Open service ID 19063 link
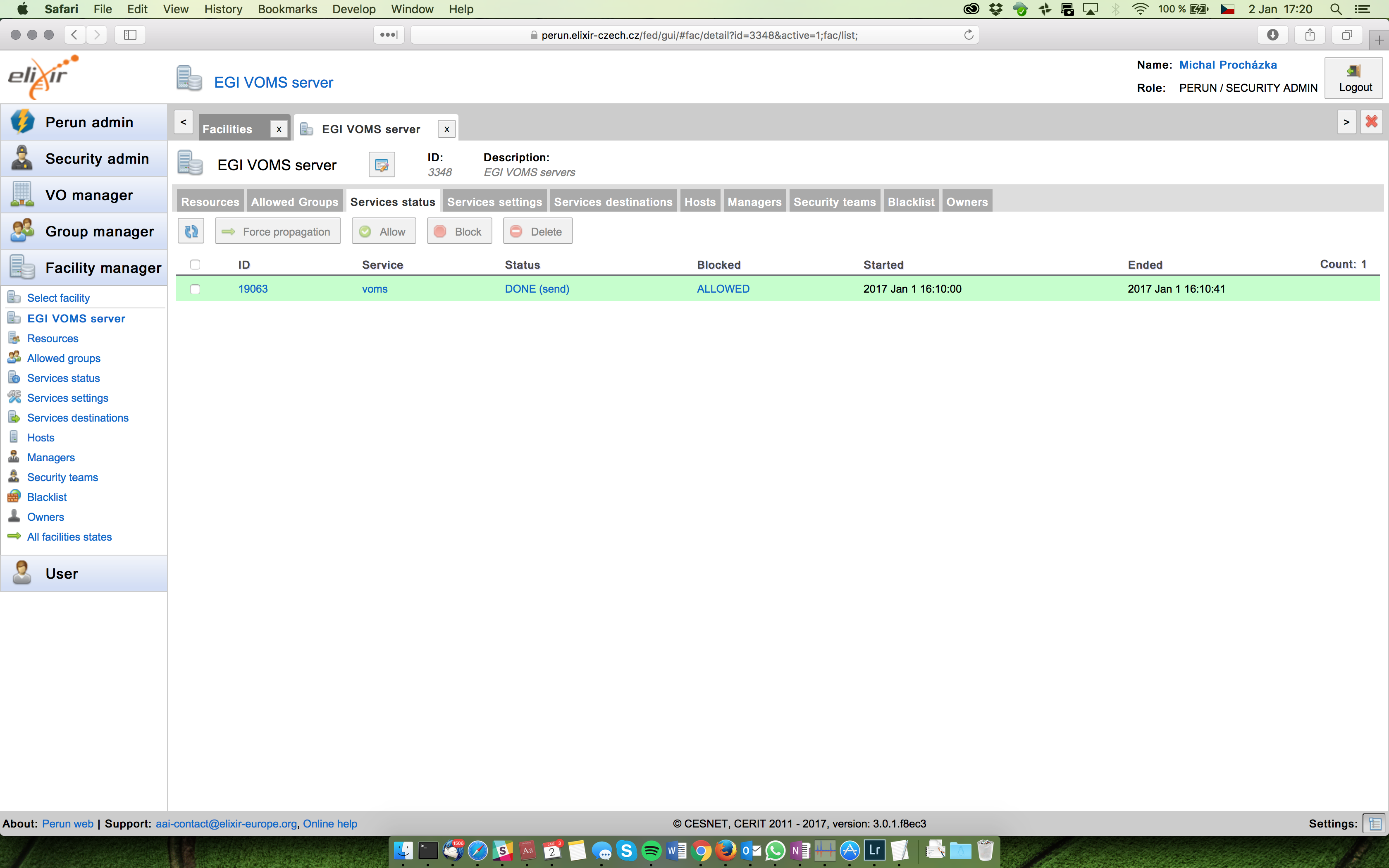Image resolution: width=1389 pixels, height=868 pixels. pyautogui.click(x=253, y=289)
